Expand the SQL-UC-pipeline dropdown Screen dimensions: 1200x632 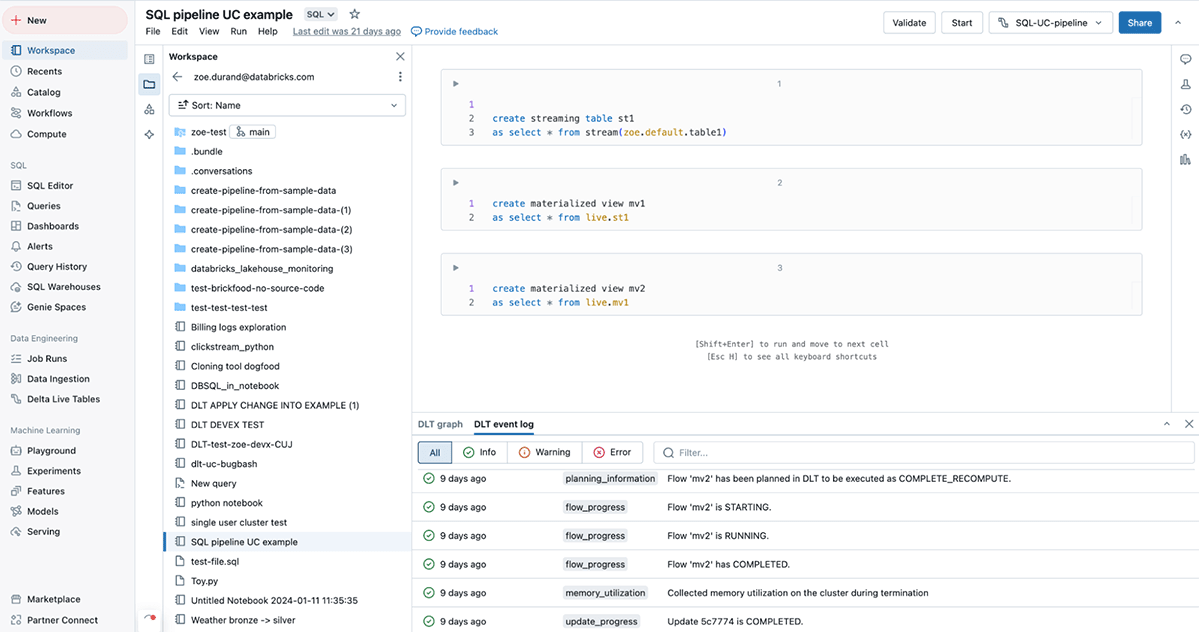[x=1050, y=23]
